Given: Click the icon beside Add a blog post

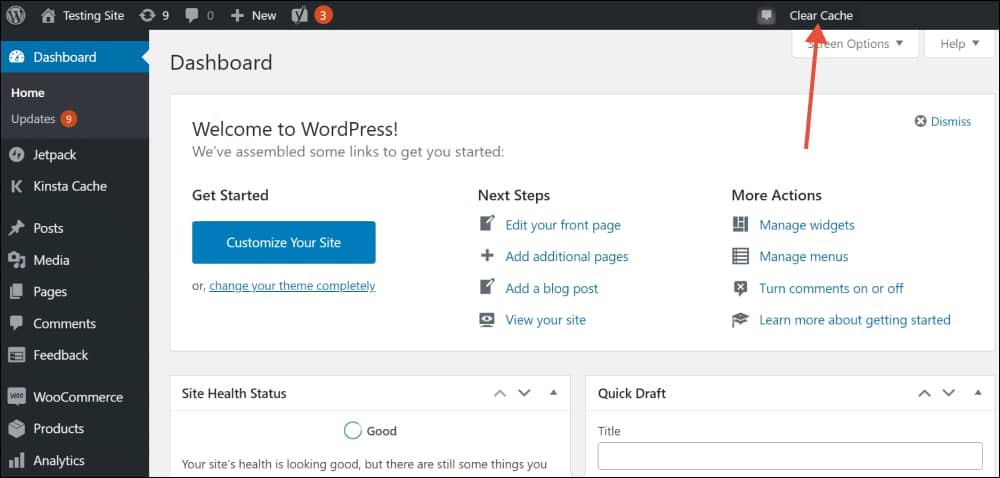Looking at the screenshot, I should [x=487, y=287].
